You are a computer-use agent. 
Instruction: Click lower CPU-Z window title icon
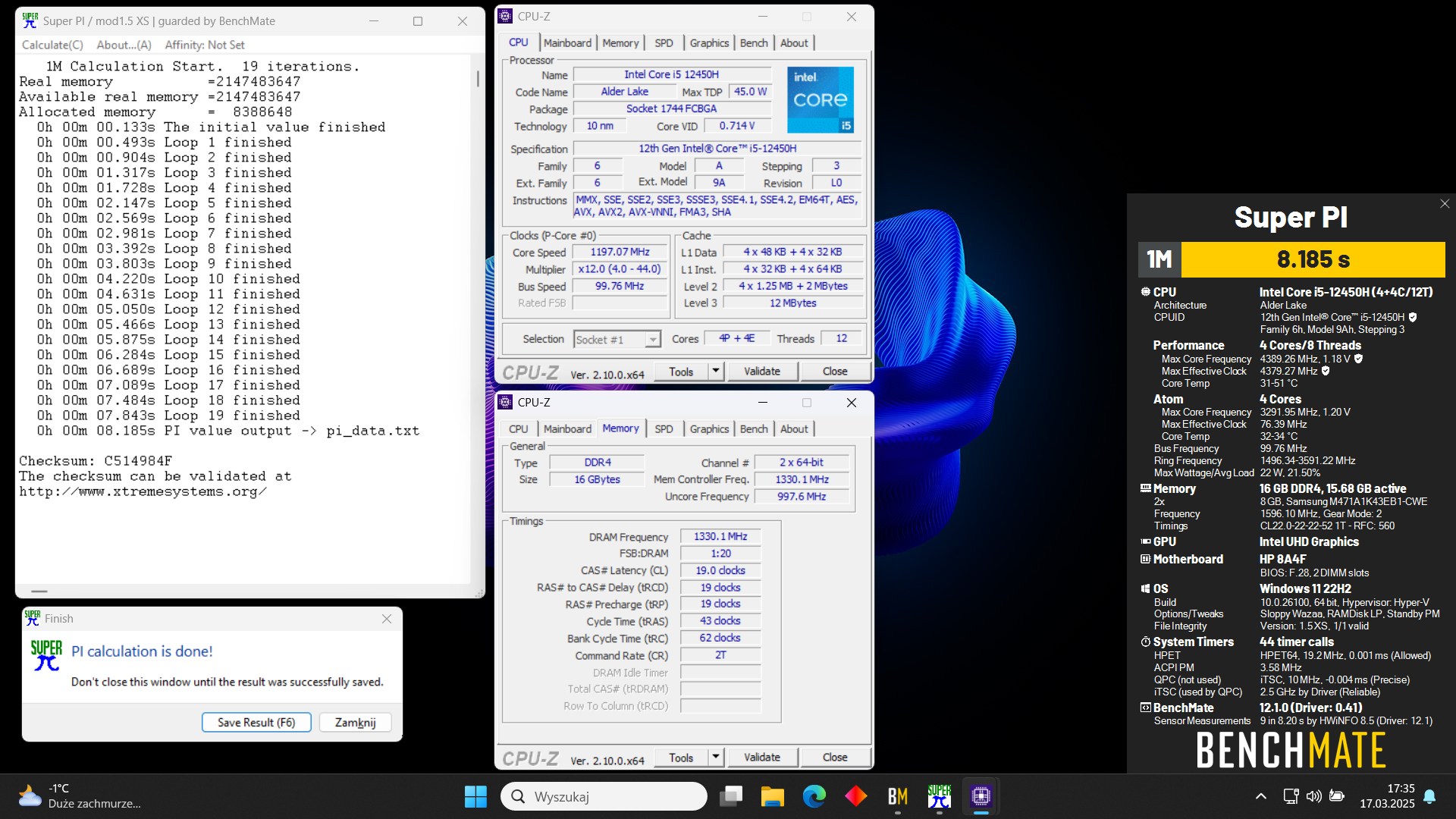pyautogui.click(x=506, y=402)
